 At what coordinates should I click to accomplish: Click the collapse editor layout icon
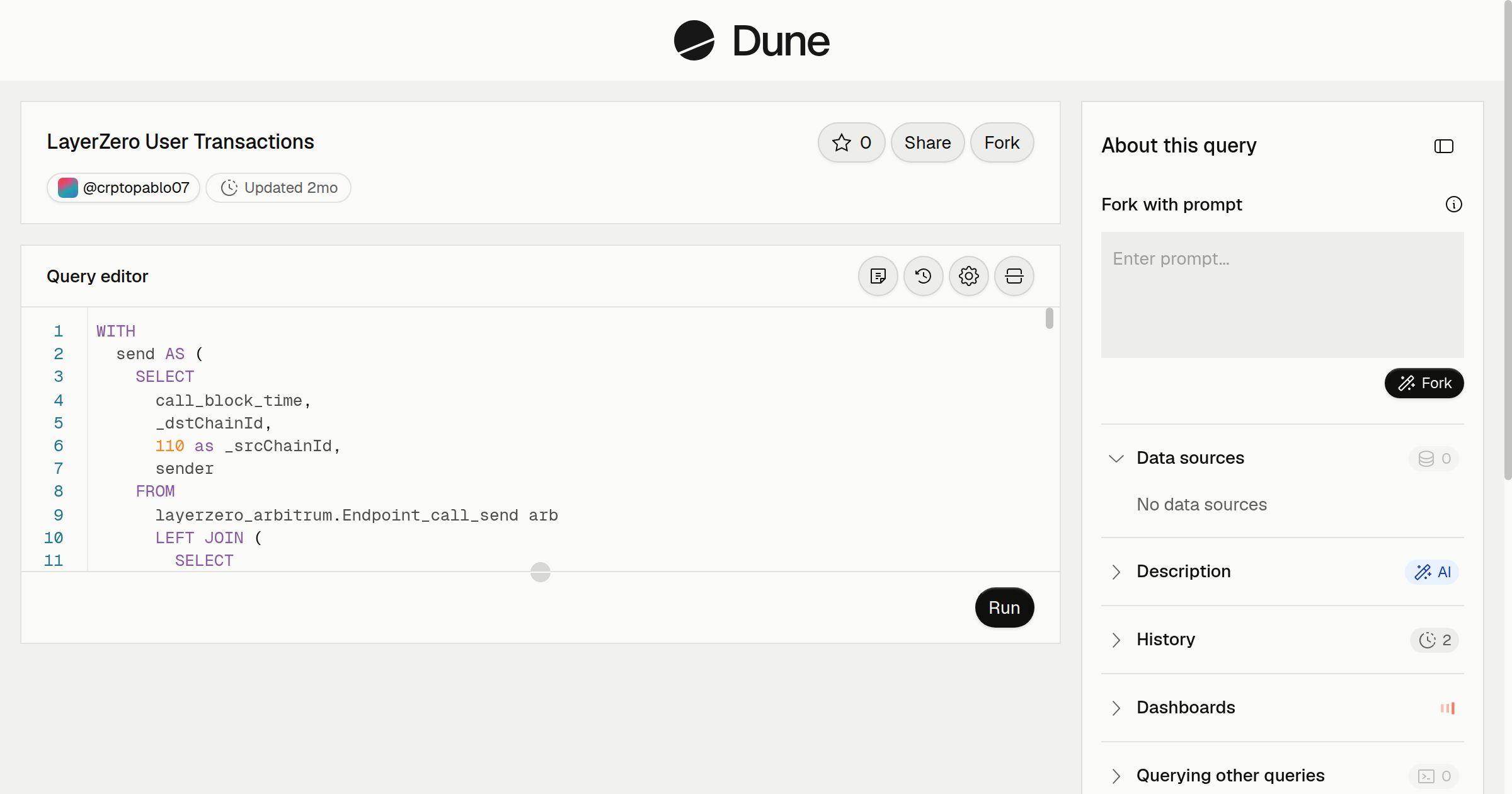(x=1014, y=276)
